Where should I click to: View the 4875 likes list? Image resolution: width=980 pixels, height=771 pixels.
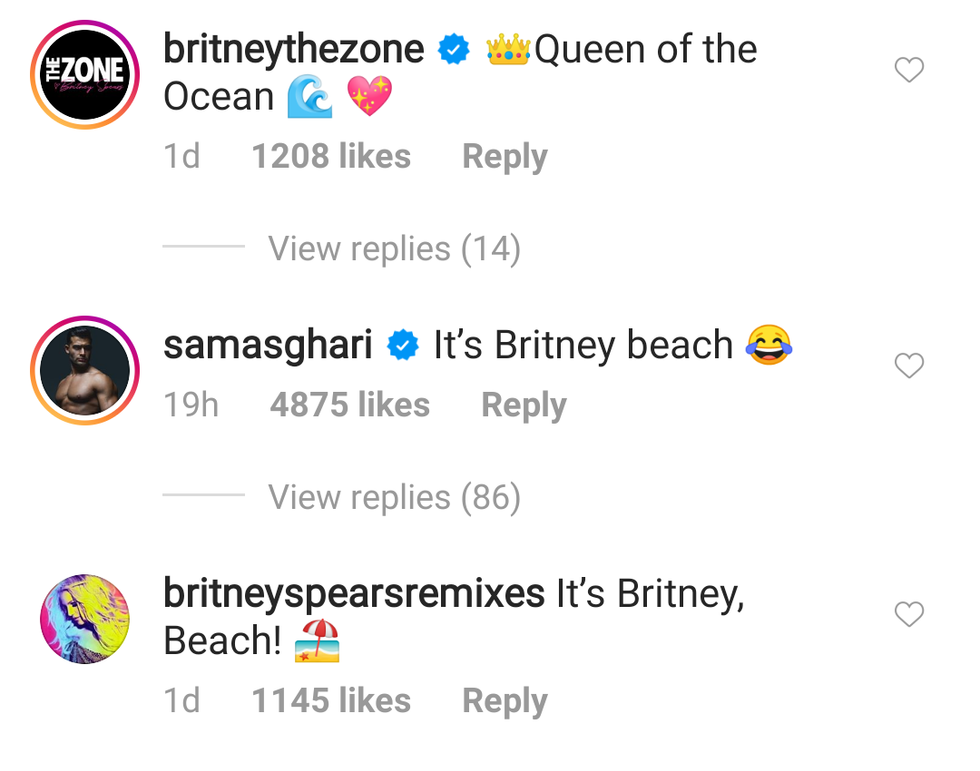[x=350, y=405]
